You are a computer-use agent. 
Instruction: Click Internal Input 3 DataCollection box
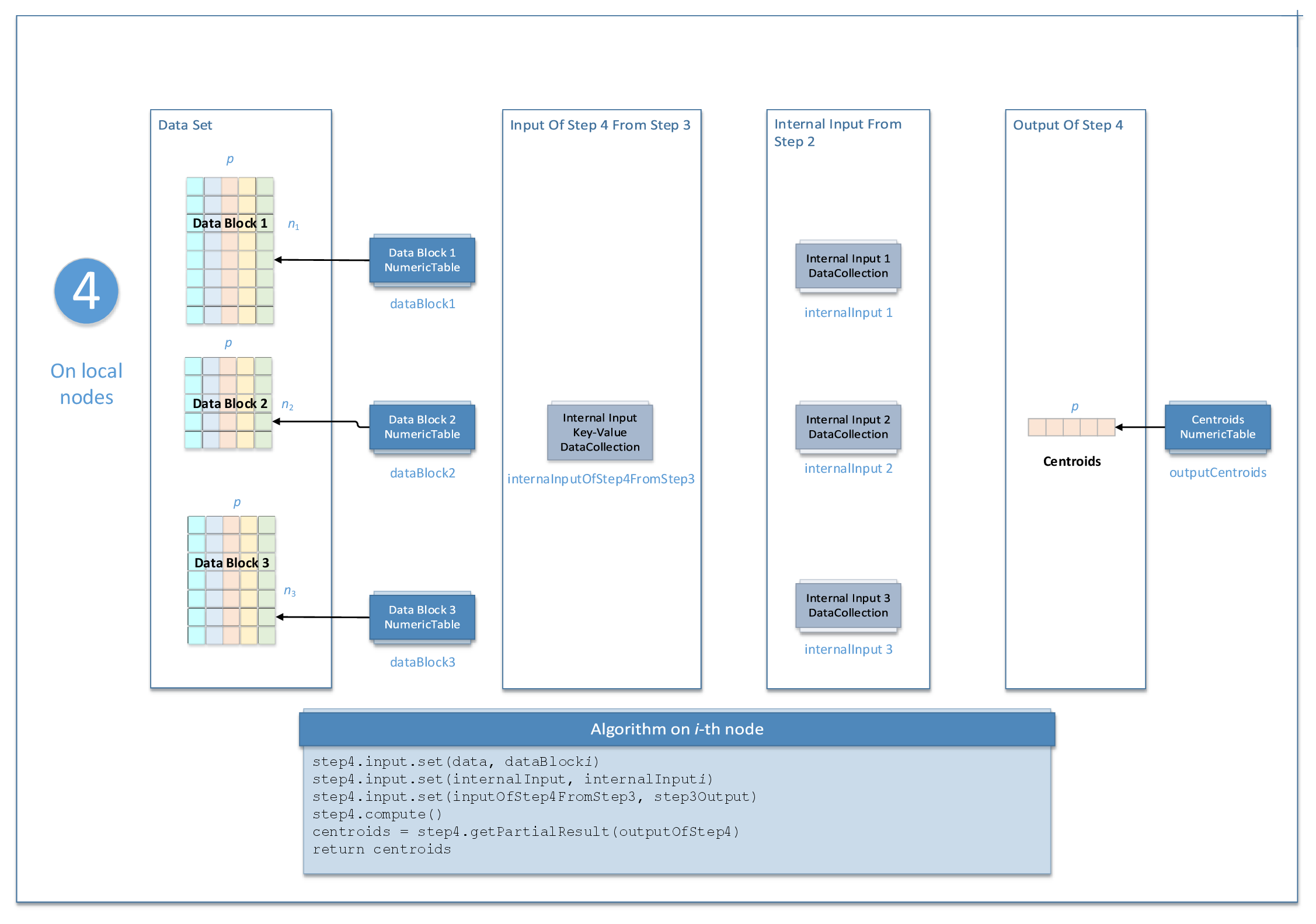tap(848, 606)
